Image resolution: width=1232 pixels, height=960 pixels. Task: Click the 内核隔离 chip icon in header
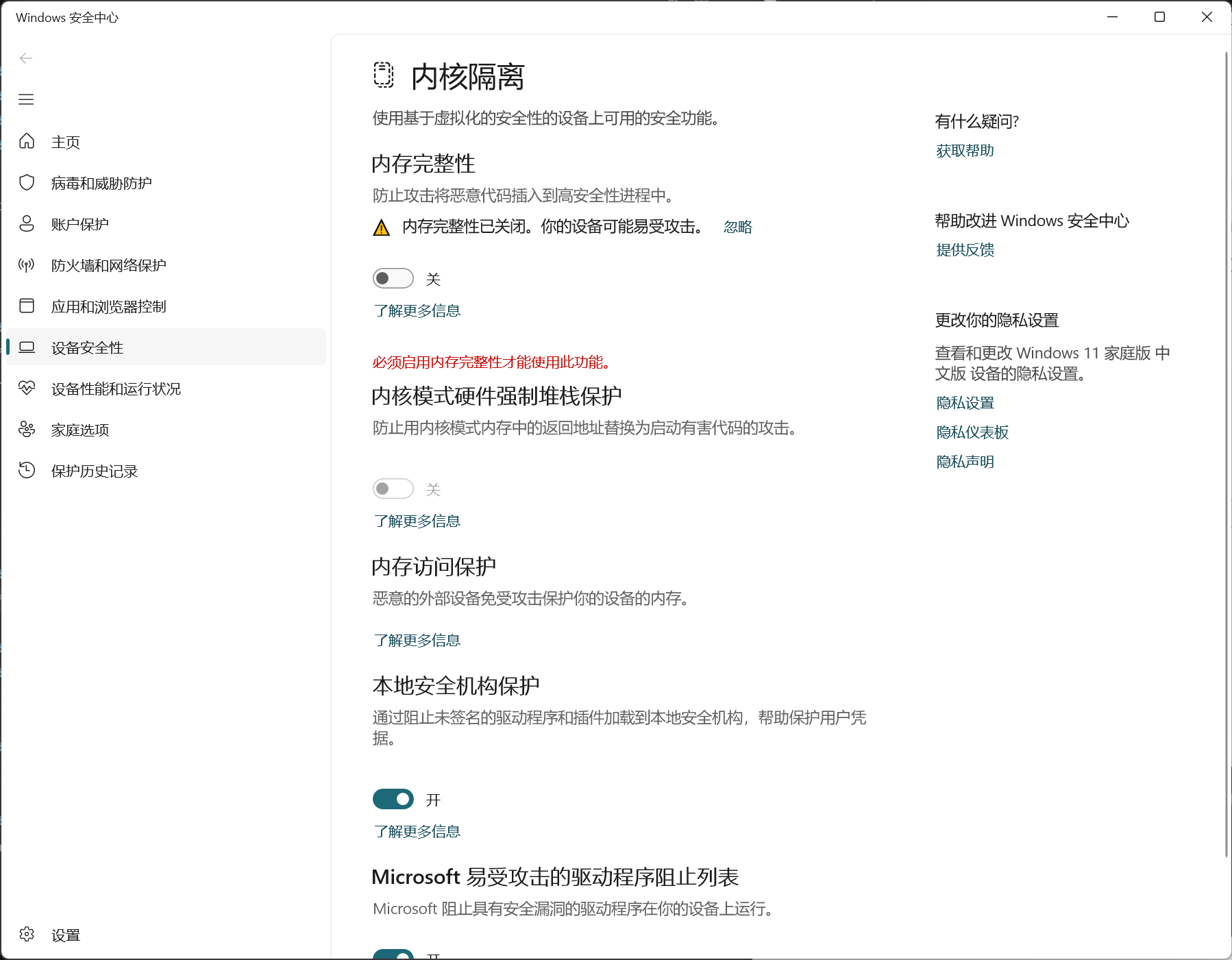tap(384, 75)
